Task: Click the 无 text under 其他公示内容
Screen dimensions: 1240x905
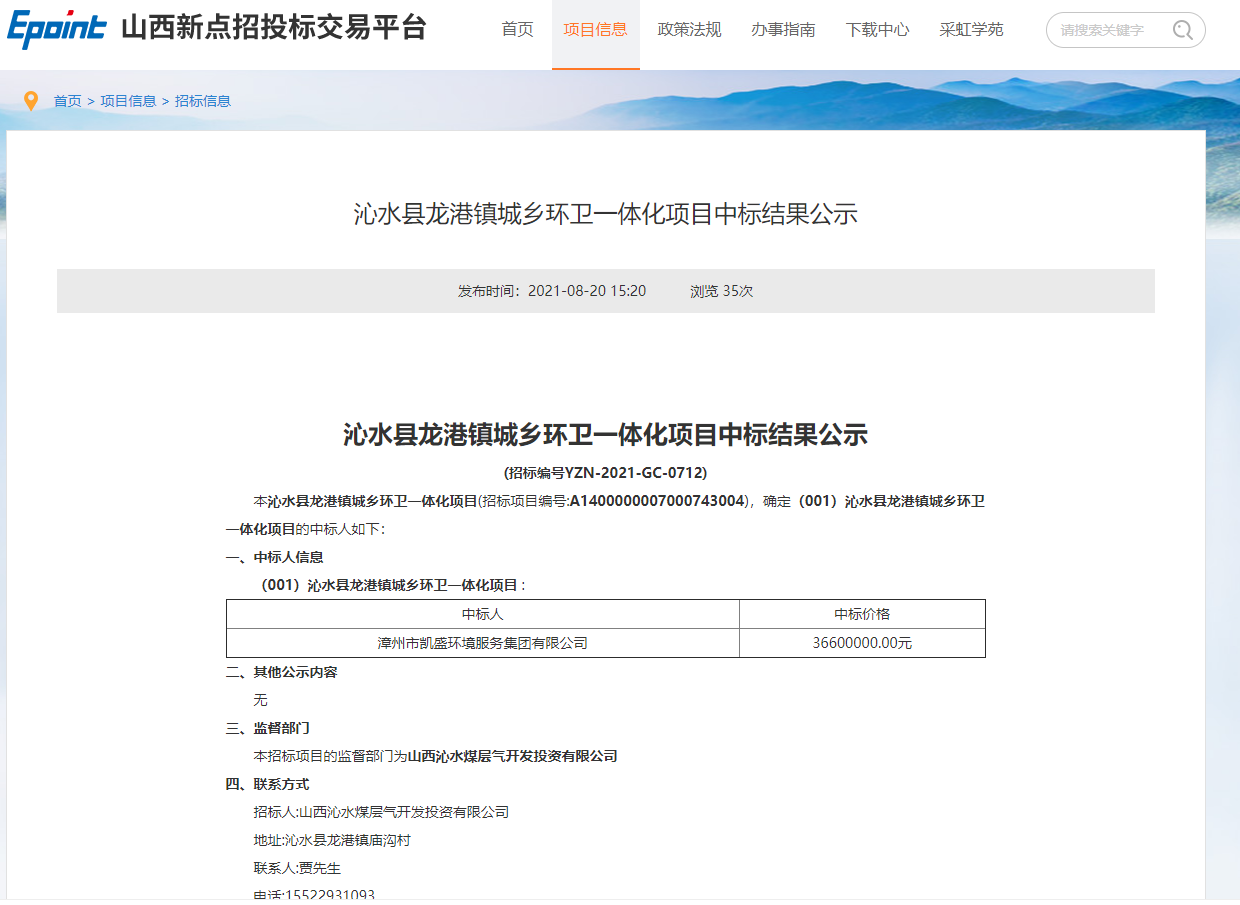Action: click(261, 700)
